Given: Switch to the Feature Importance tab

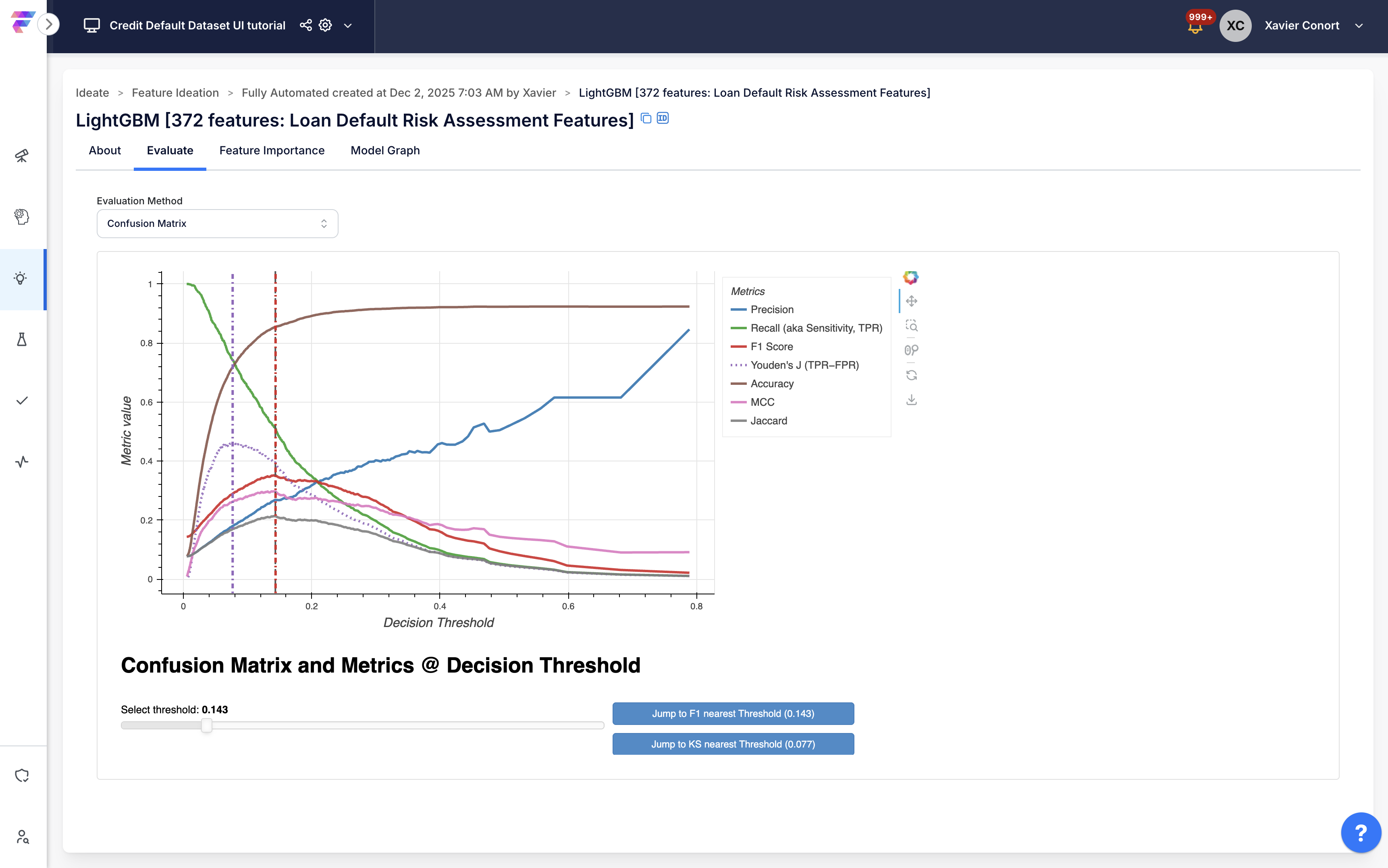Looking at the screenshot, I should tap(272, 150).
